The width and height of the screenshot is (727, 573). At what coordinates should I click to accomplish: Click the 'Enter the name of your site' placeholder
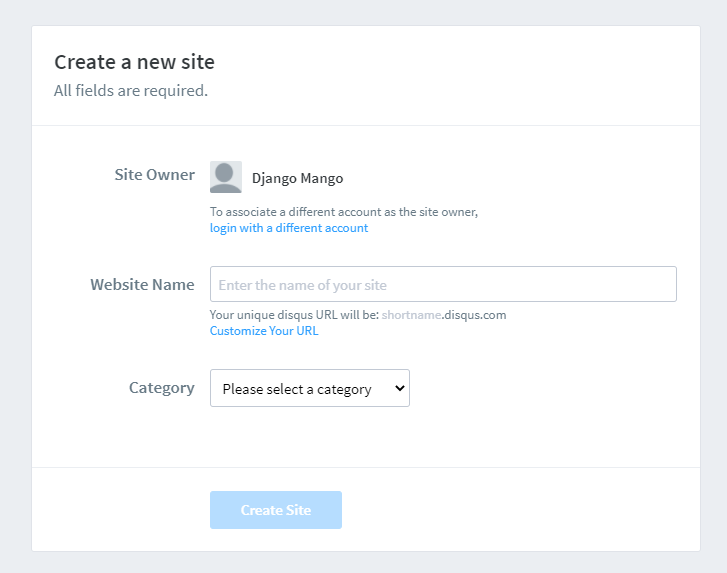point(303,285)
